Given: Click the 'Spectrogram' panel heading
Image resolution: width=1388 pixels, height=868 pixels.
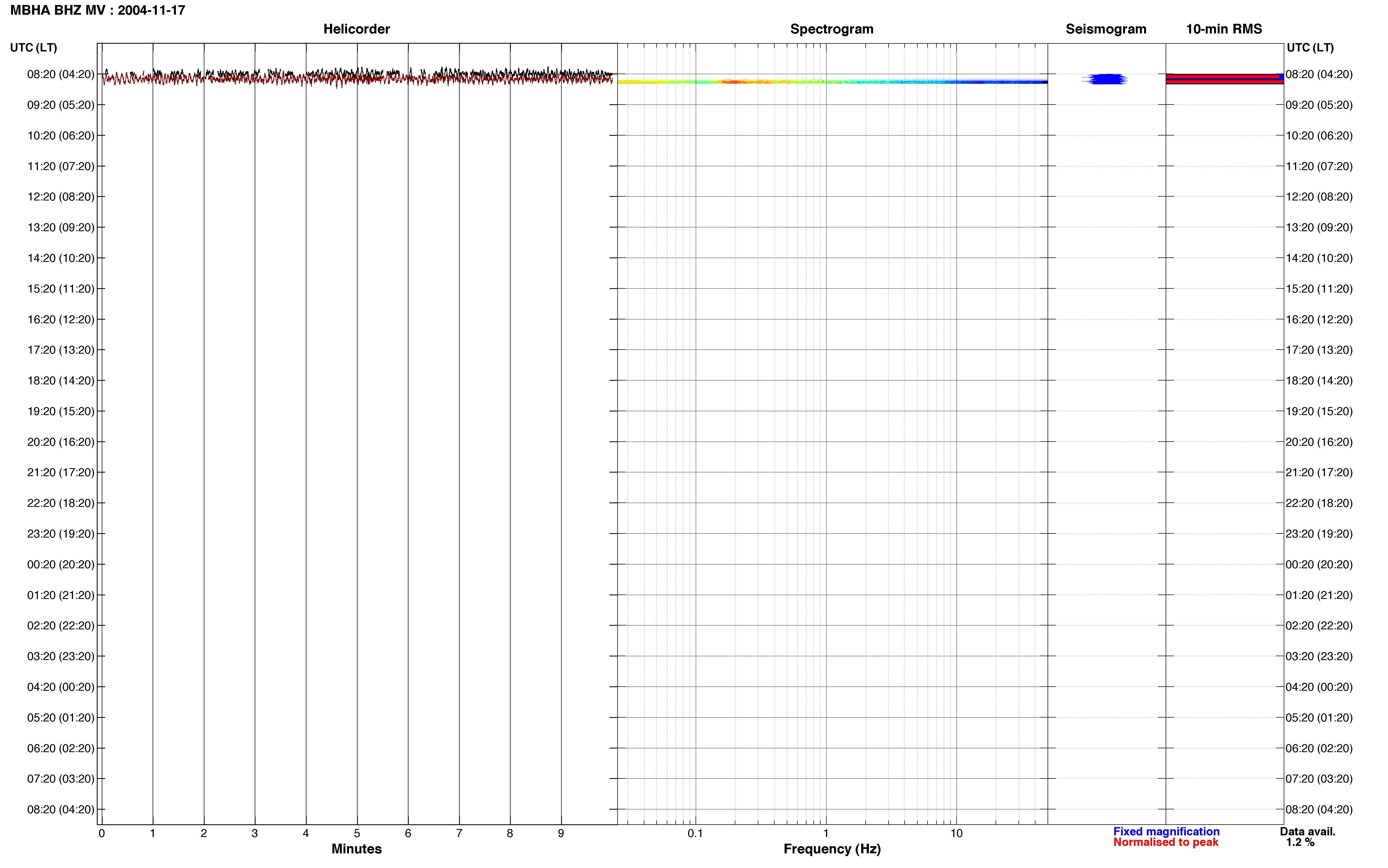Looking at the screenshot, I should (832, 29).
